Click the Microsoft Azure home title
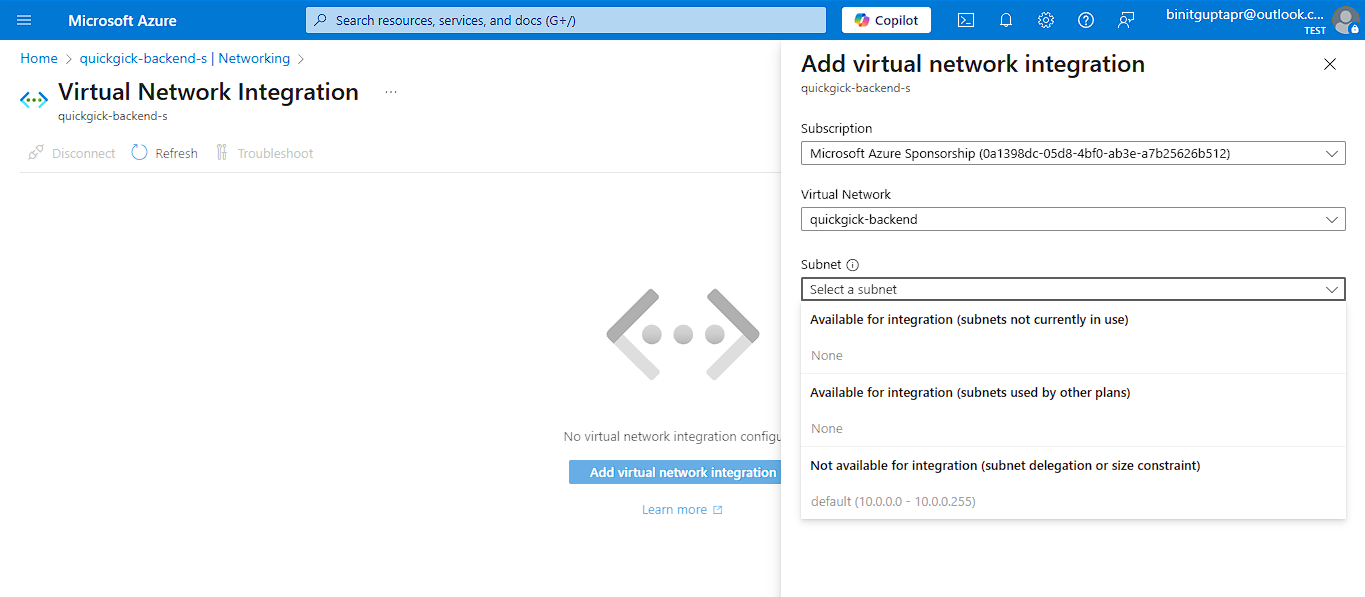Viewport: 1365px width, 597px height. [122, 20]
